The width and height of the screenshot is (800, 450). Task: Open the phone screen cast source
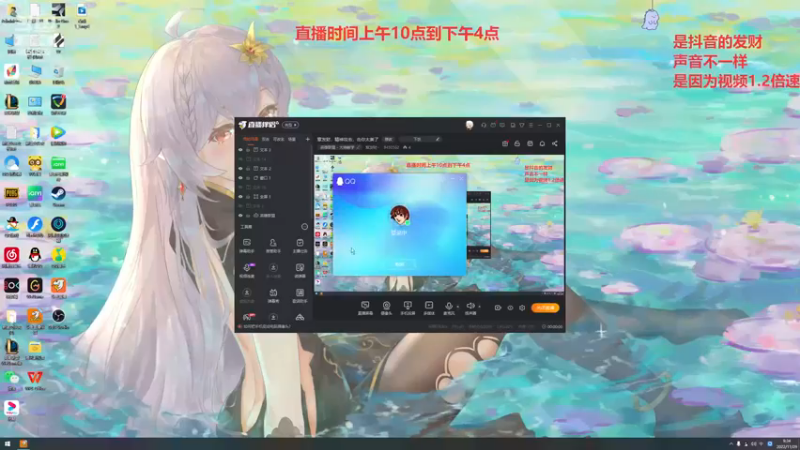(x=407, y=306)
